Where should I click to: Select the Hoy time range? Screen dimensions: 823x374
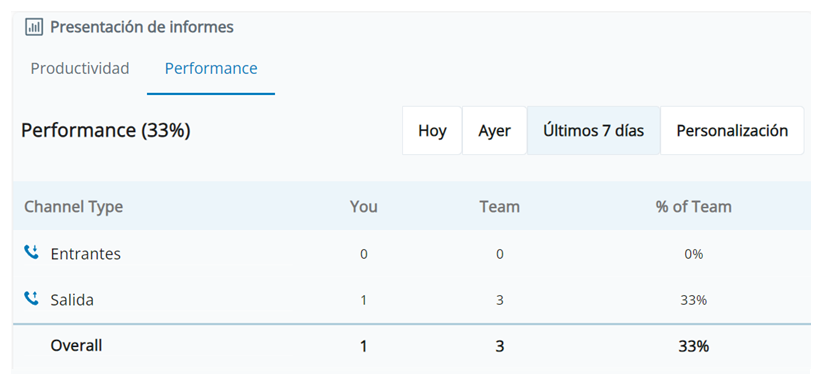click(x=432, y=131)
